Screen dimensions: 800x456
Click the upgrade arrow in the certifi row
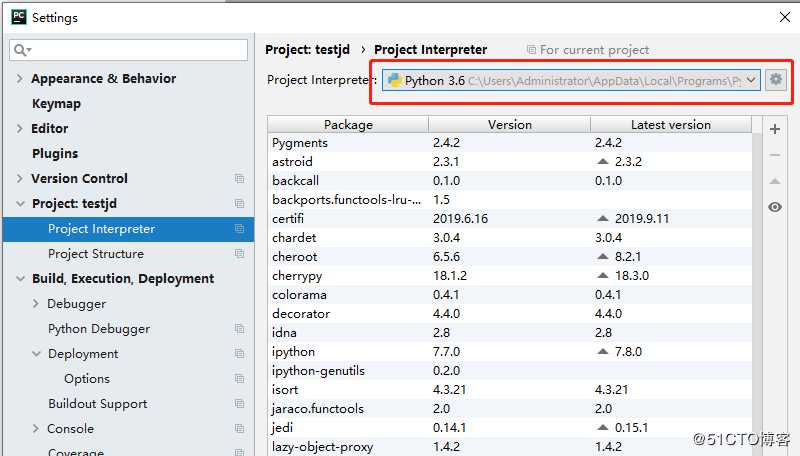pos(603,219)
